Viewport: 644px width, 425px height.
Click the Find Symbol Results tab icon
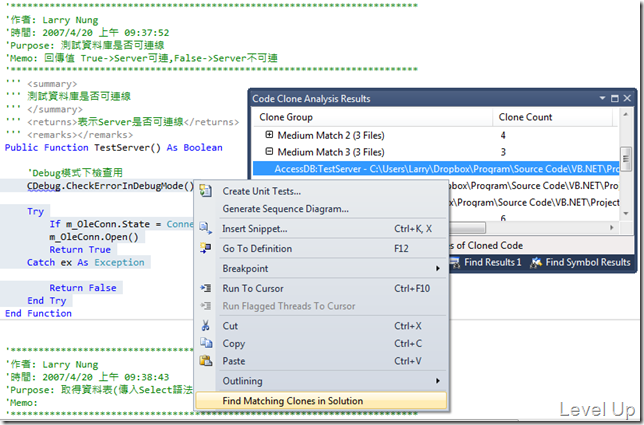pos(536,262)
